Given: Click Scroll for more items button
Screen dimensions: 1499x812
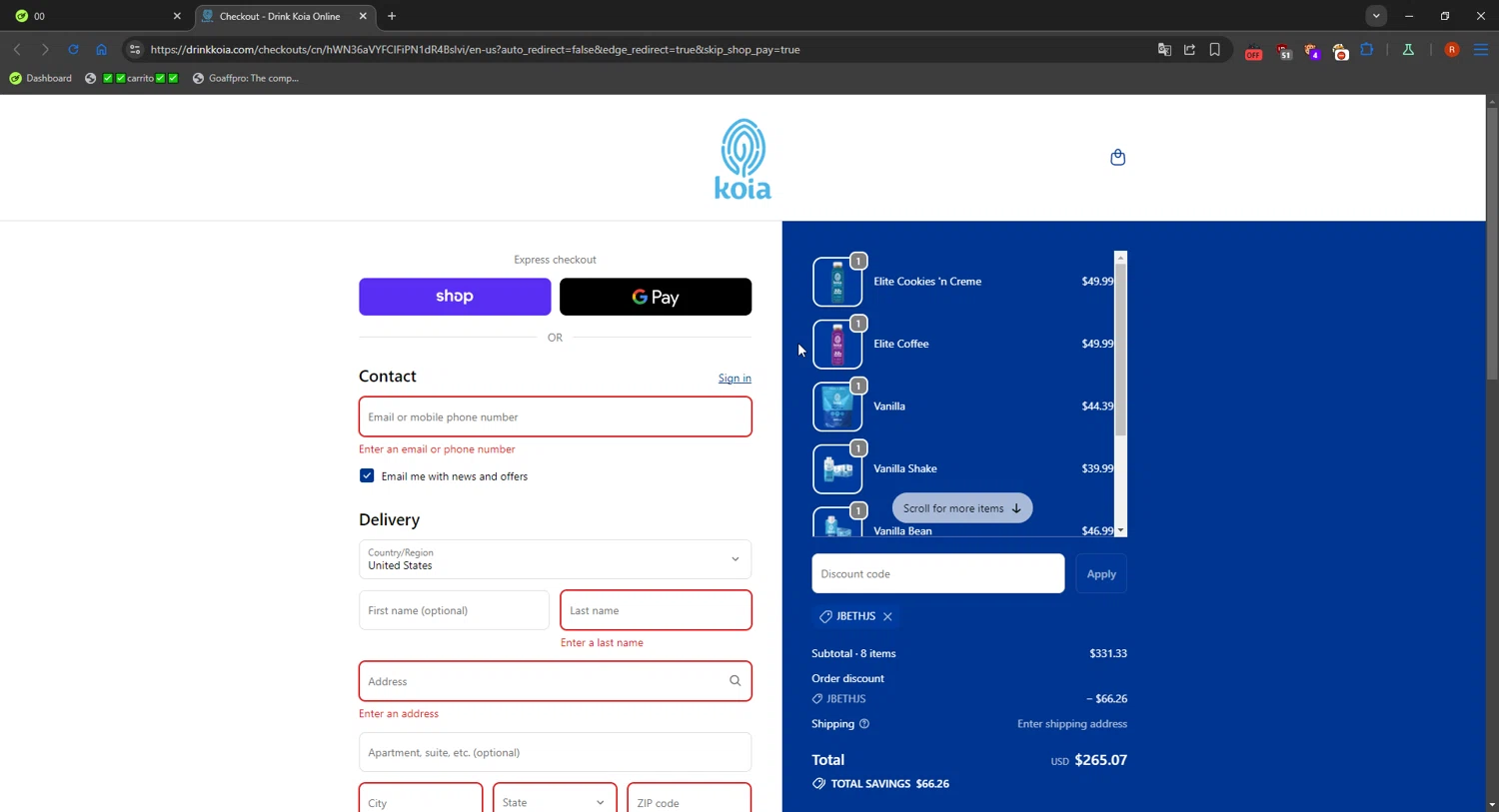Looking at the screenshot, I should pos(962,508).
